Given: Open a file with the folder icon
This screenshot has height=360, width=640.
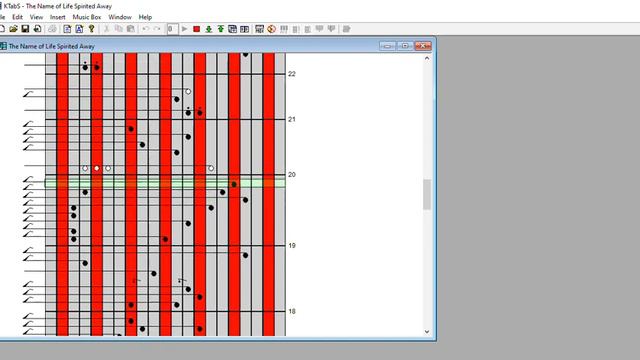Looking at the screenshot, I should (x=13, y=29).
